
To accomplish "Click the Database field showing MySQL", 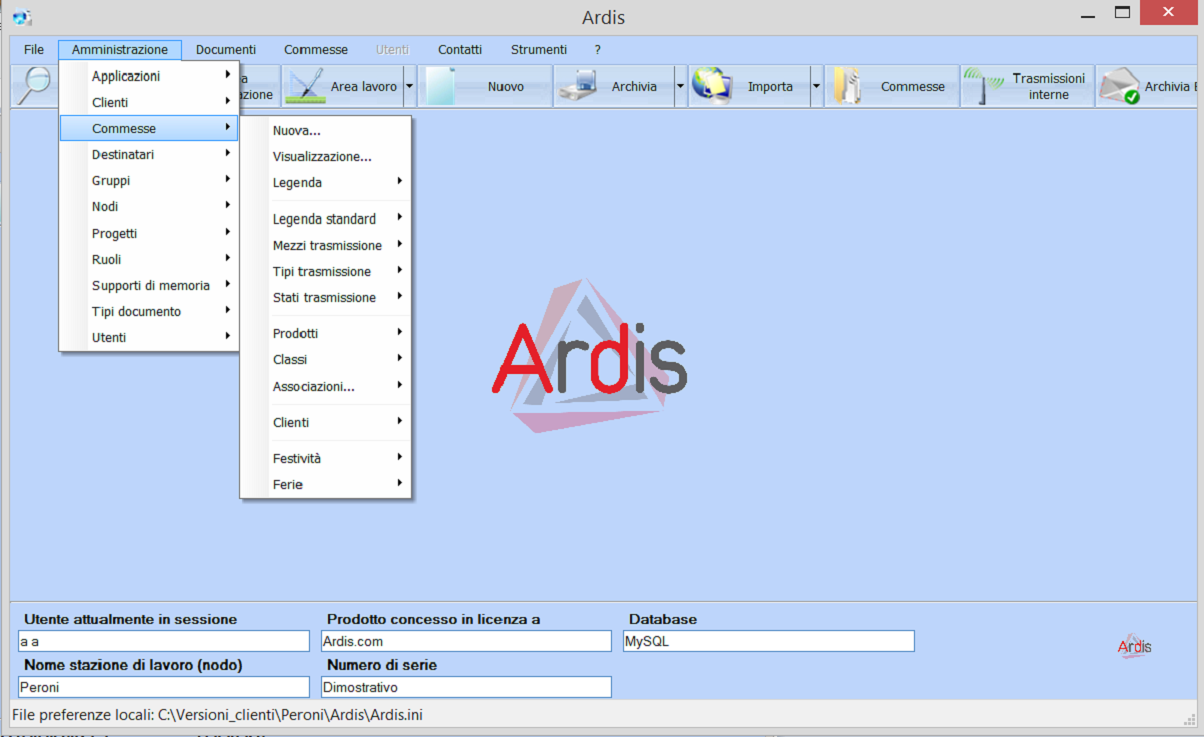I will pos(768,641).
